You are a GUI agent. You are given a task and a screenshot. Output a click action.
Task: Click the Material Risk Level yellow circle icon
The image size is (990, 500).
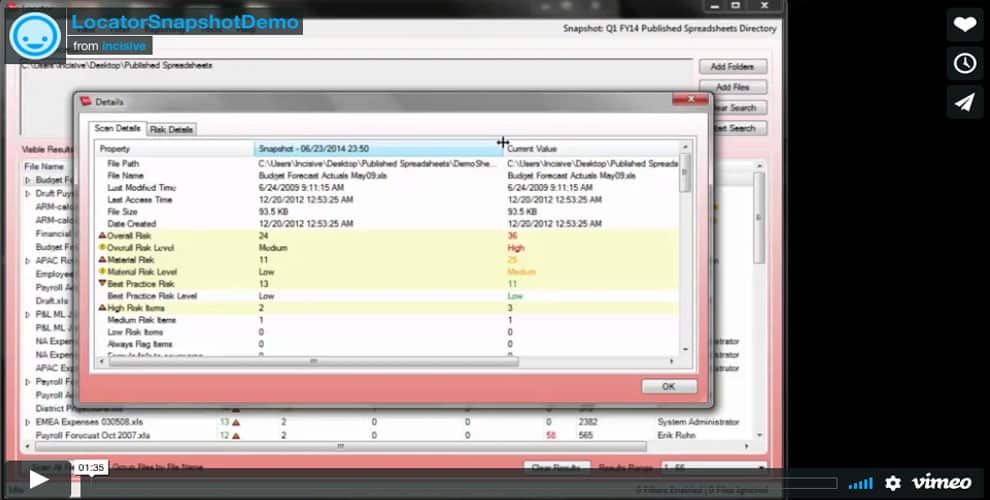coord(102,271)
